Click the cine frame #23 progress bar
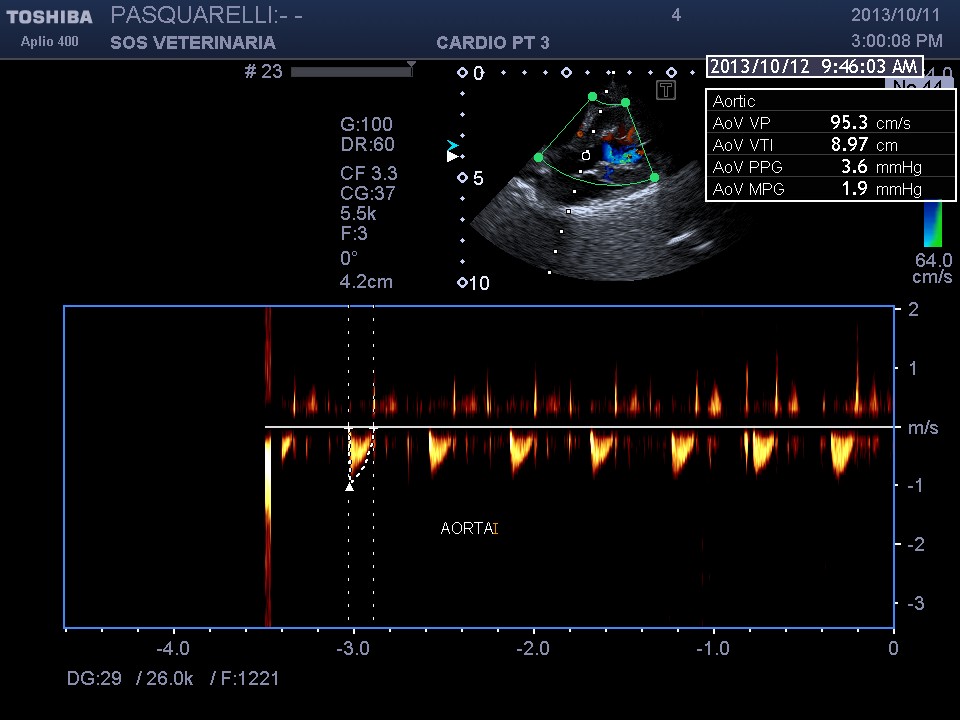960x720 pixels. pyautogui.click(x=351, y=72)
